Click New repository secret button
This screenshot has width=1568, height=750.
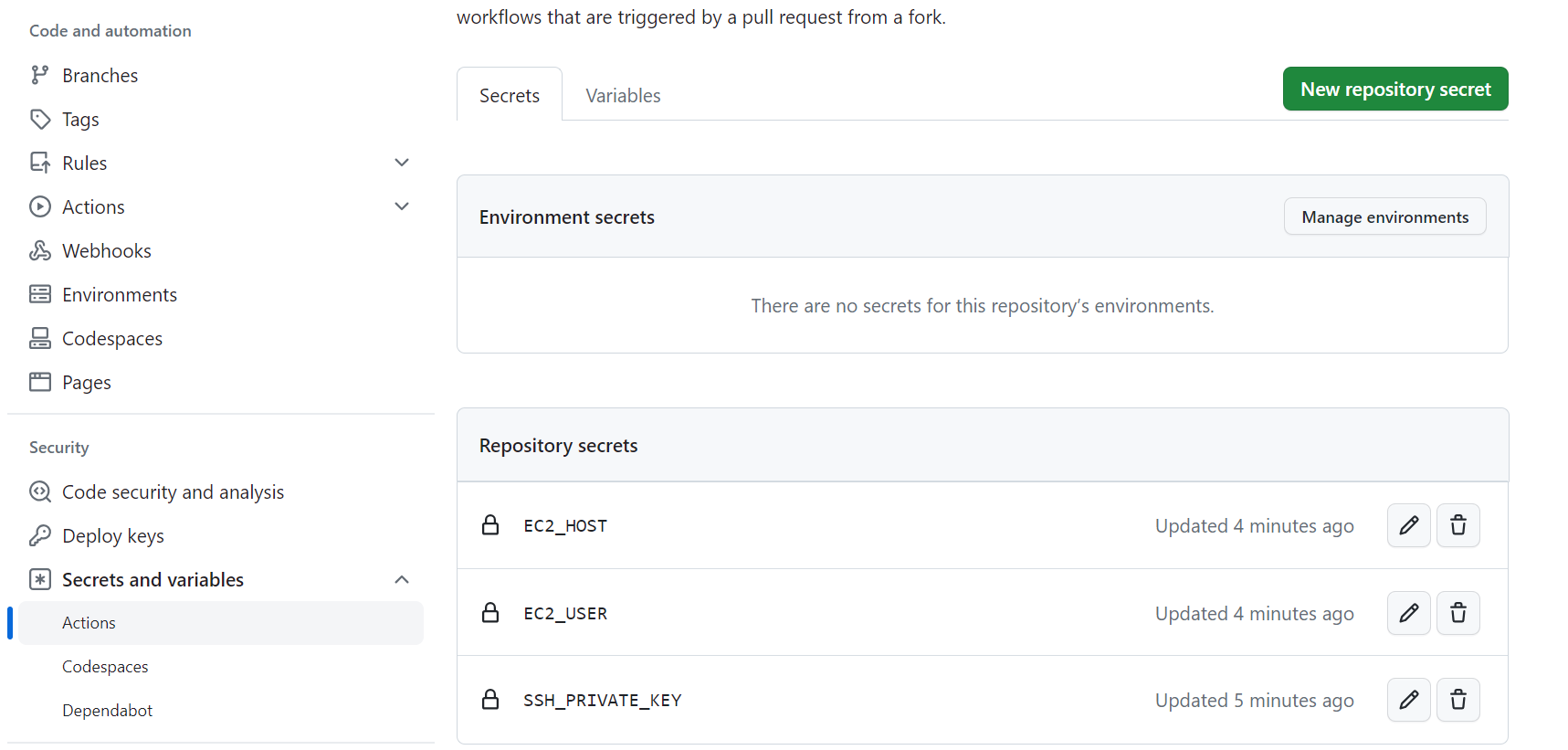pyautogui.click(x=1394, y=90)
